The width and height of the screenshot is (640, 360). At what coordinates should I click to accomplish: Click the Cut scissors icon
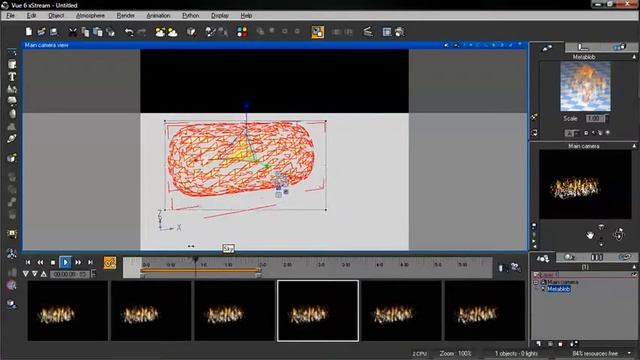point(73,32)
